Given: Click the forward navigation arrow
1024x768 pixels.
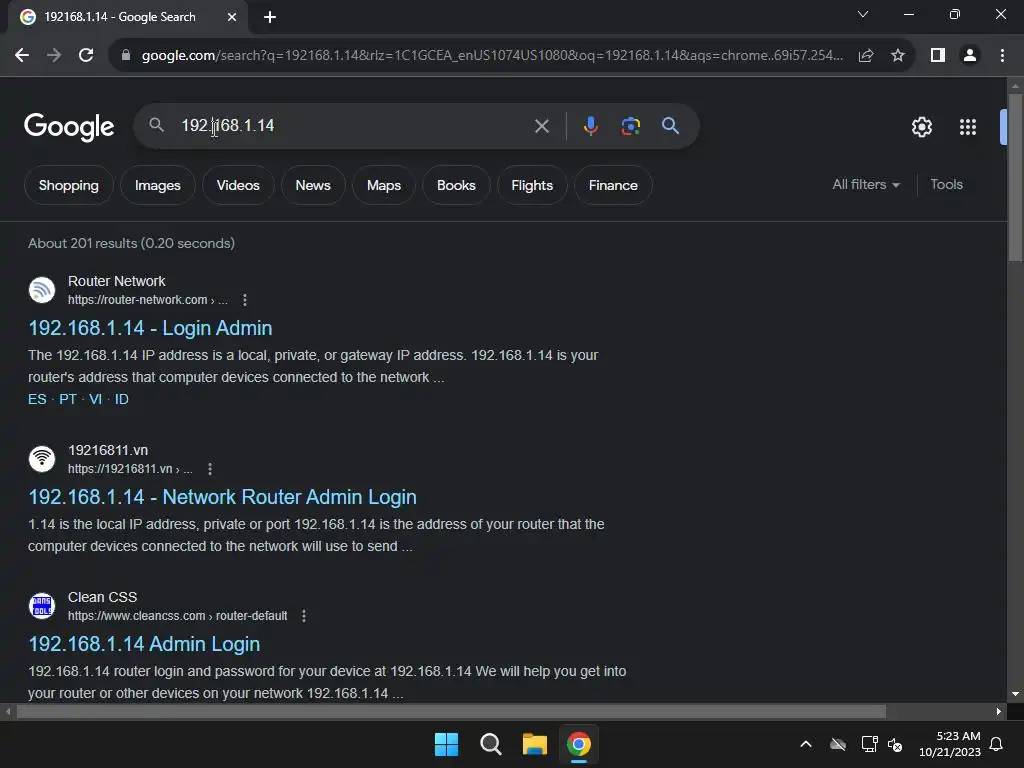Looking at the screenshot, I should pos(54,56).
